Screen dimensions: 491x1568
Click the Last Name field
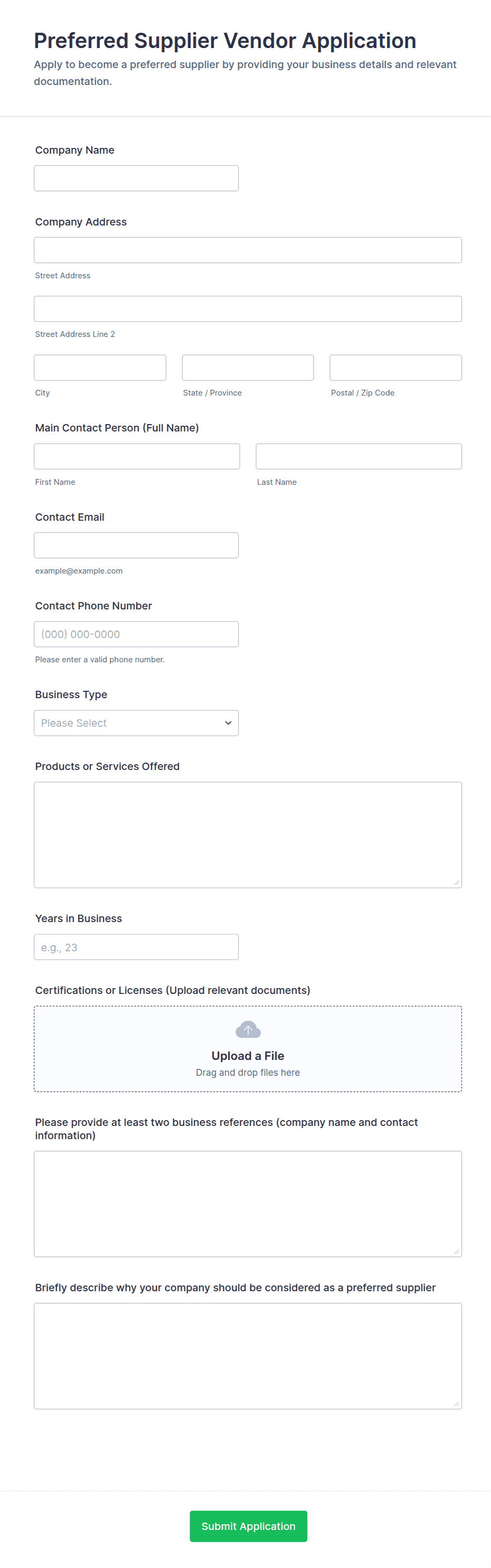(358, 456)
